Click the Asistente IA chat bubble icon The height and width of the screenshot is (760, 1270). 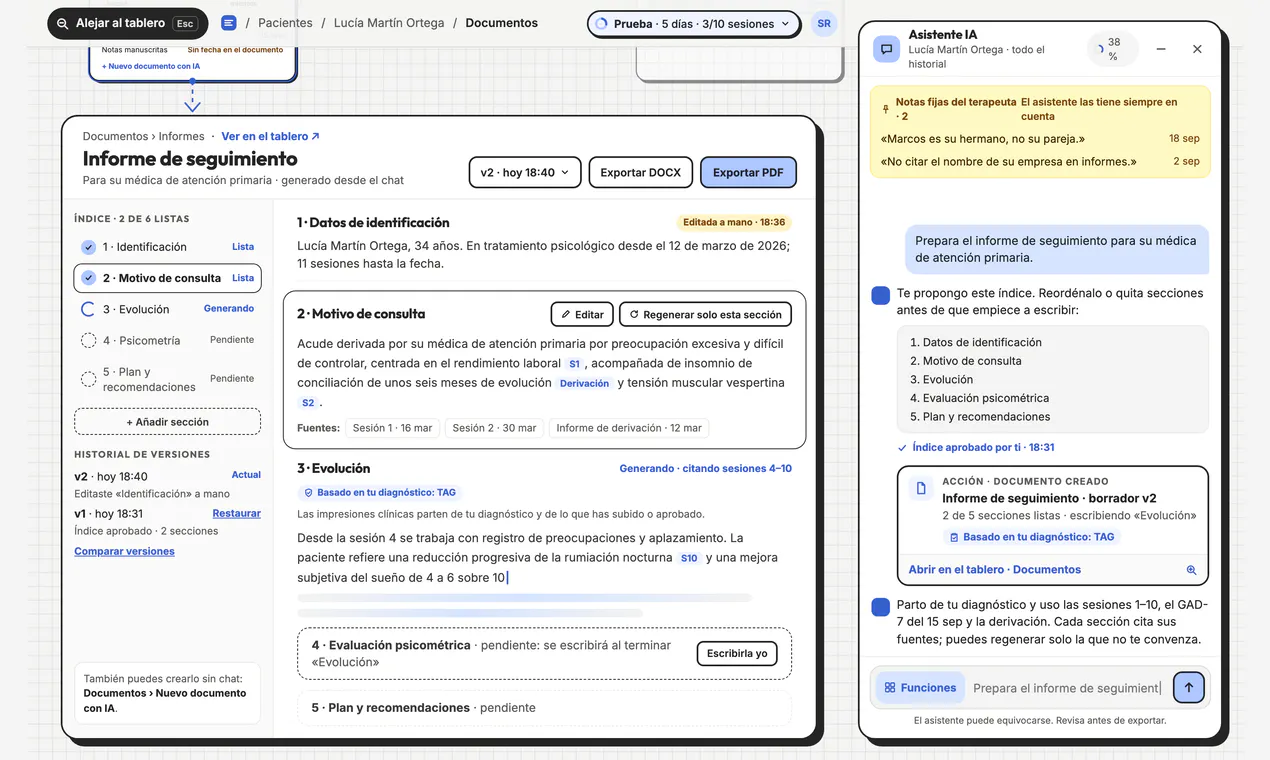pos(886,49)
